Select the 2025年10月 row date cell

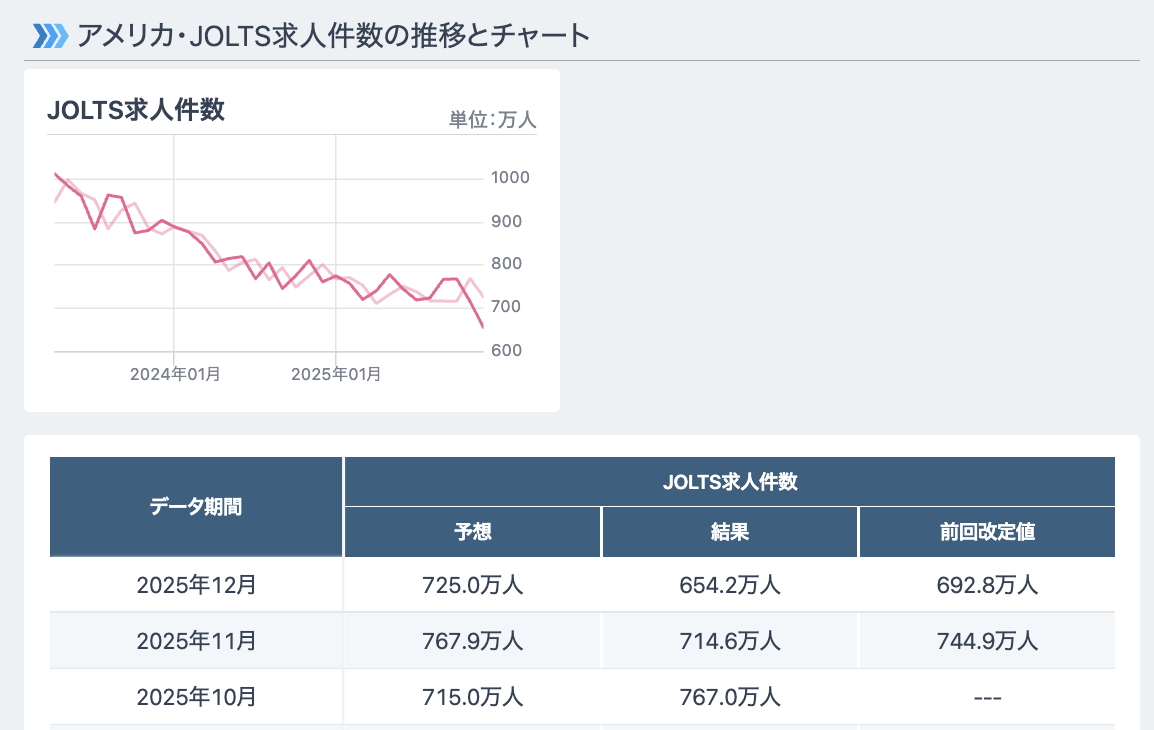196,695
